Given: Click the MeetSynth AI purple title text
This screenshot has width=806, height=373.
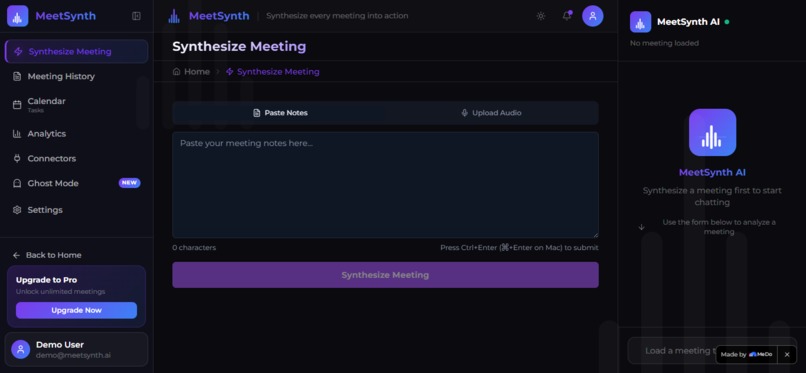Looking at the screenshot, I should click(712, 173).
